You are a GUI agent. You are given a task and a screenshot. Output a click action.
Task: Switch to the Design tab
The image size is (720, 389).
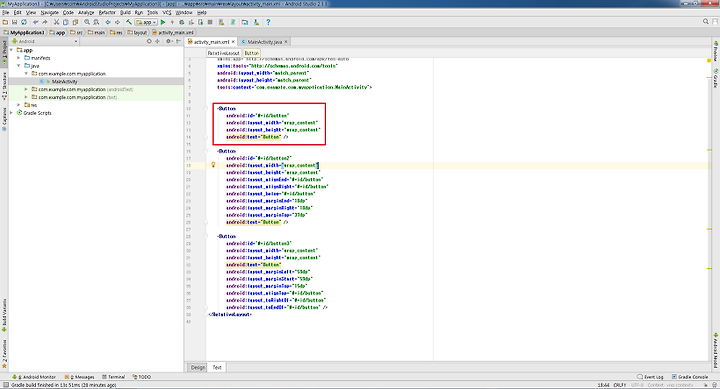click(198, 367)
